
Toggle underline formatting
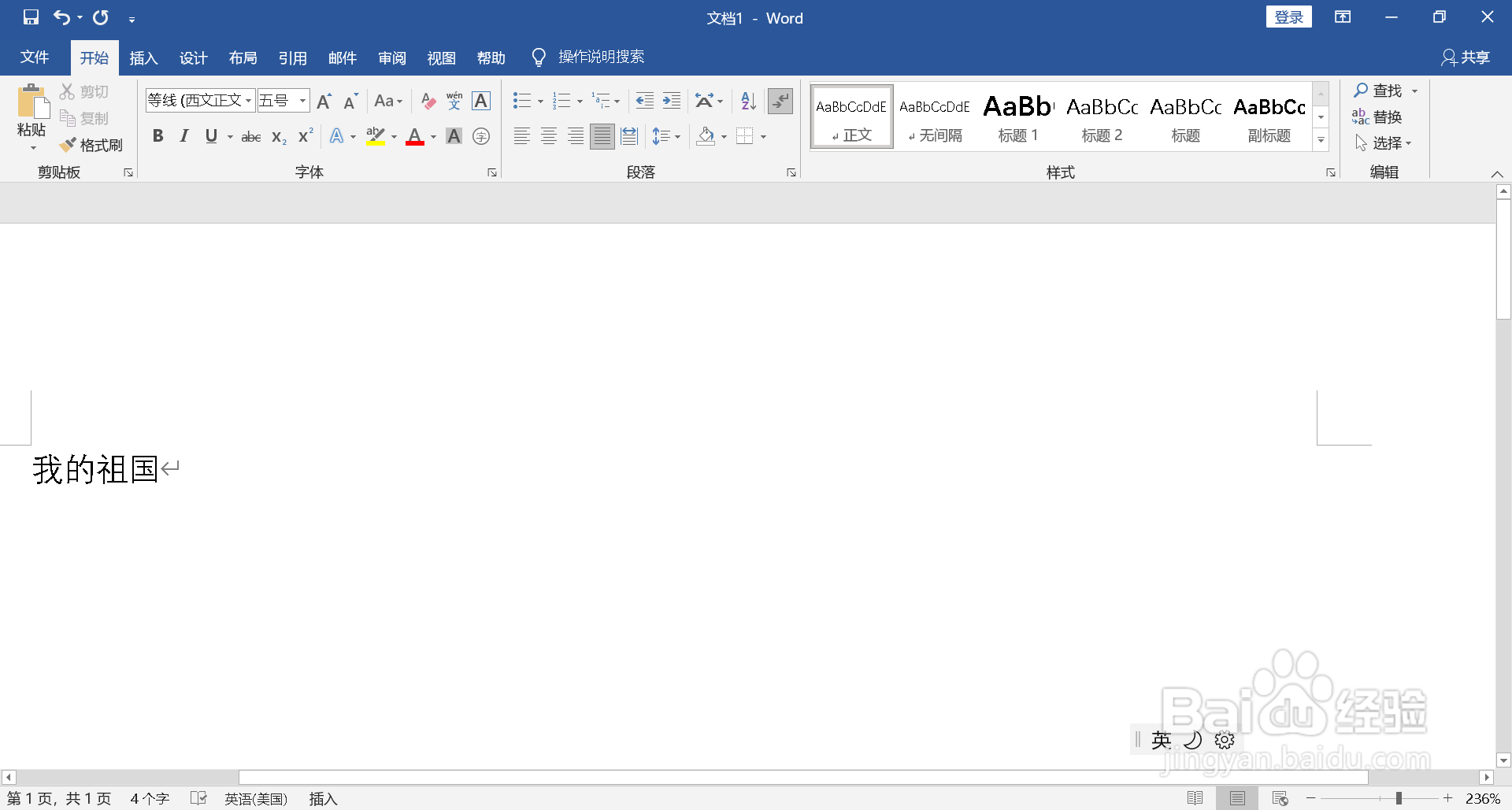tap(211, 137)
